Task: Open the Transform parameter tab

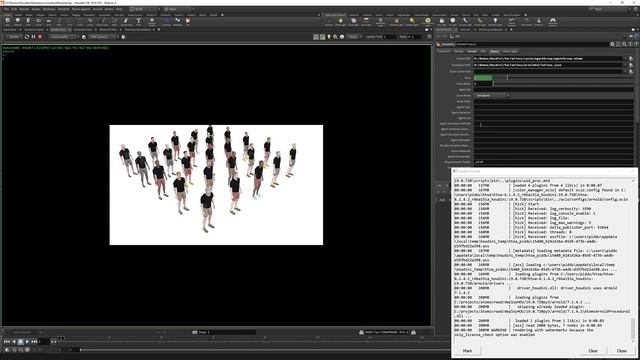Action: pos(444,51)
